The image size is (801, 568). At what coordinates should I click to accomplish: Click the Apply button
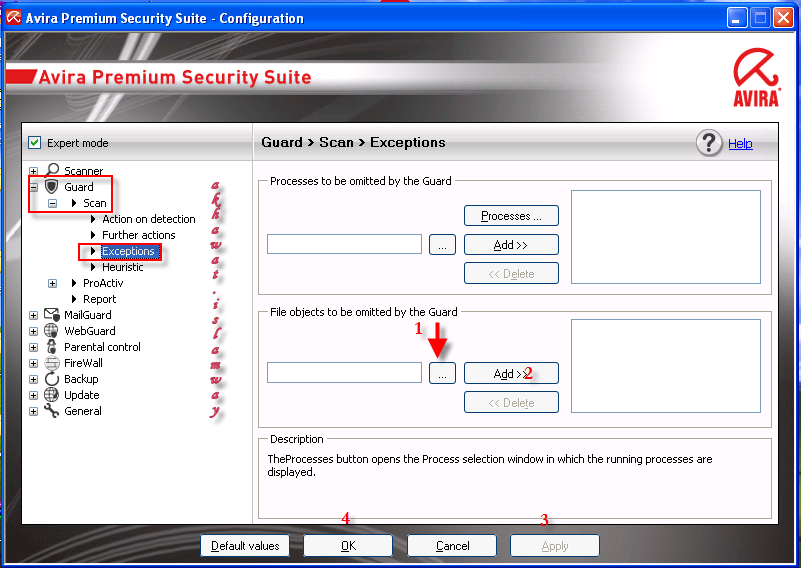(555, 546)
